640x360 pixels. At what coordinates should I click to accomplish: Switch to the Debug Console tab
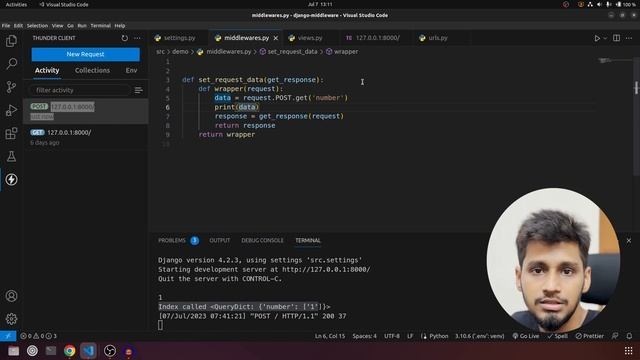pyautogui.click(x=262, y=240)
